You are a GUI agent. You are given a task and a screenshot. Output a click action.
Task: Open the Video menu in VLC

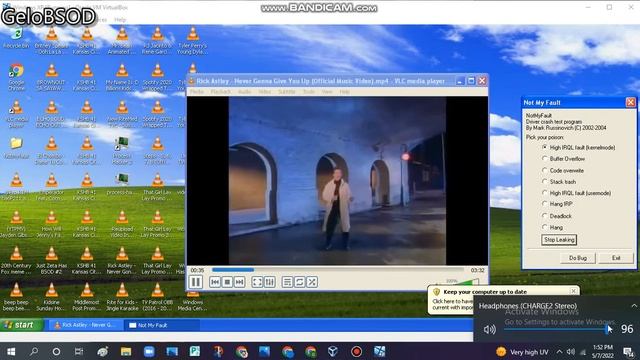[264, 92]
